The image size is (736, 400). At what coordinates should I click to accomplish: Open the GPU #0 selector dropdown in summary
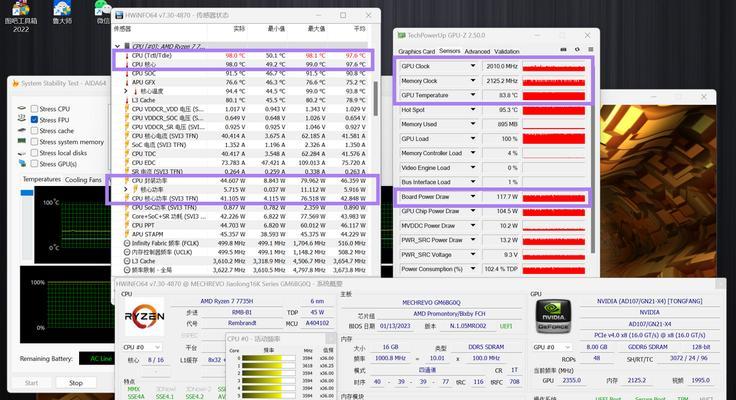click(552, 347)
